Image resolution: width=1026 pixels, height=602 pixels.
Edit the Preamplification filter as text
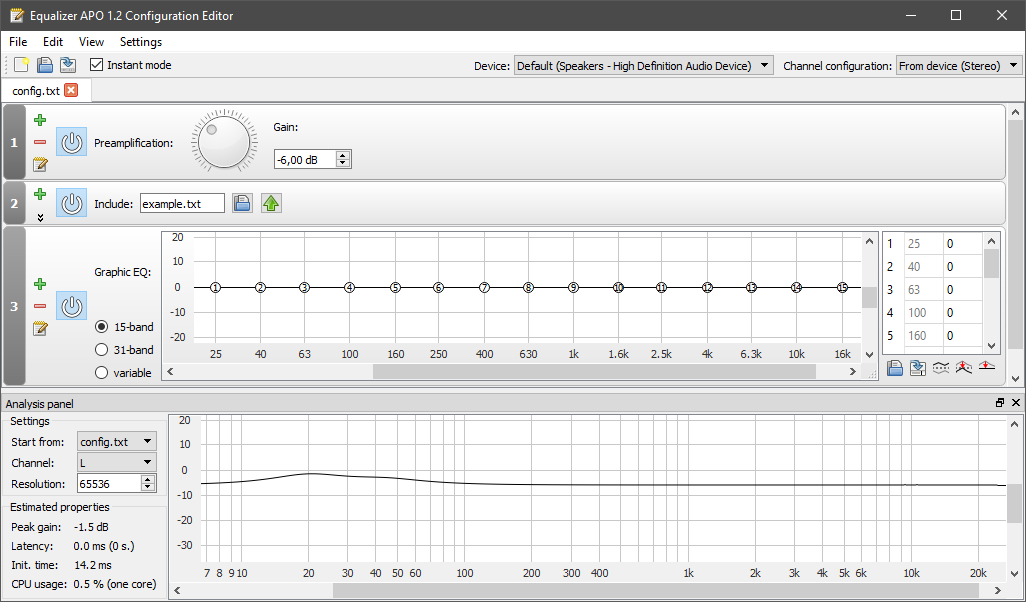coord(40,164)
